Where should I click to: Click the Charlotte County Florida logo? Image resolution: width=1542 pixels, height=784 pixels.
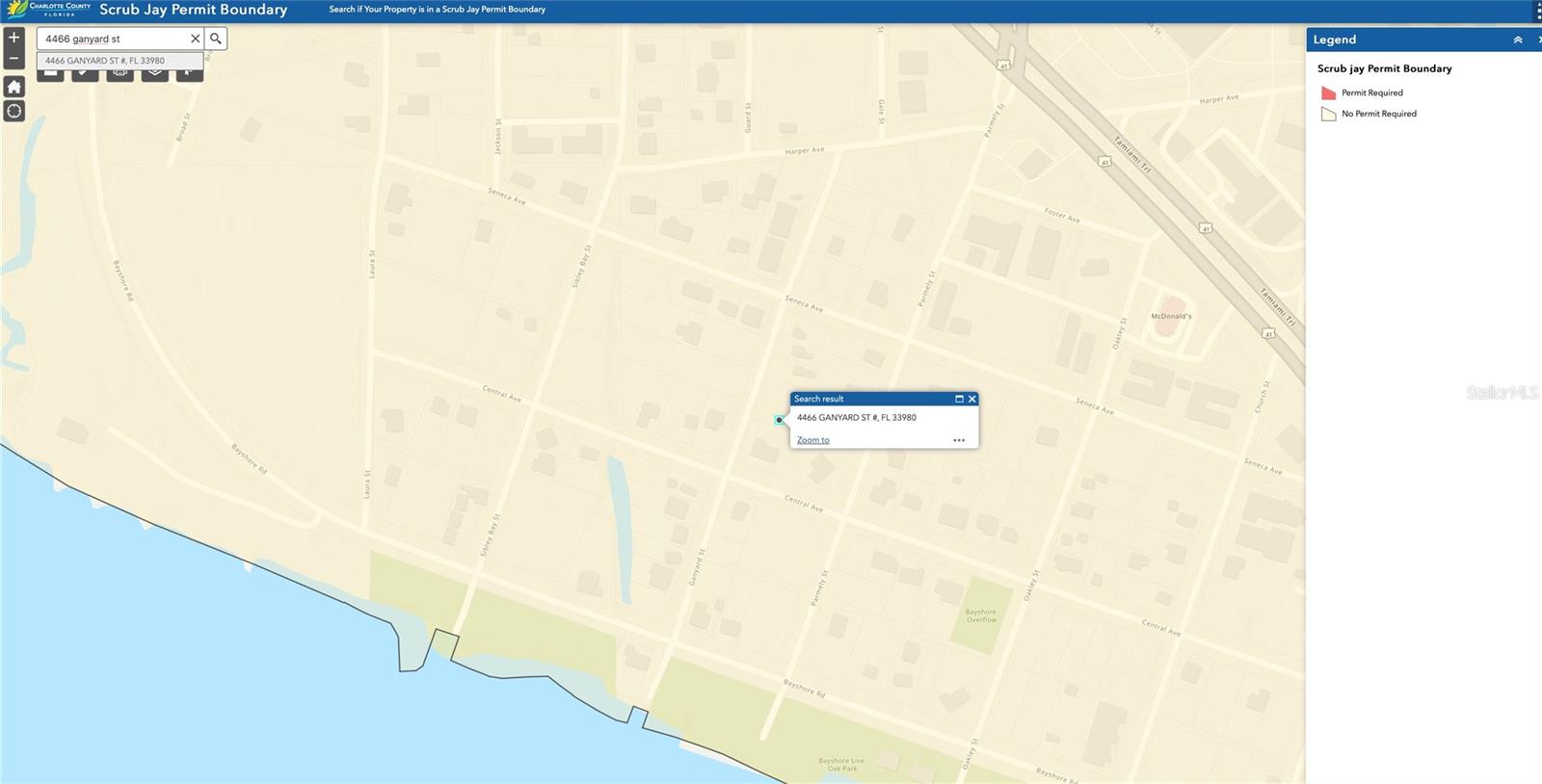[x=48, y=10]
